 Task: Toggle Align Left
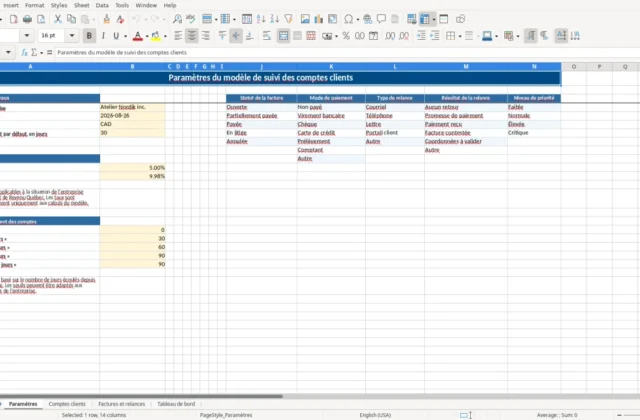[x=178, y=36]
